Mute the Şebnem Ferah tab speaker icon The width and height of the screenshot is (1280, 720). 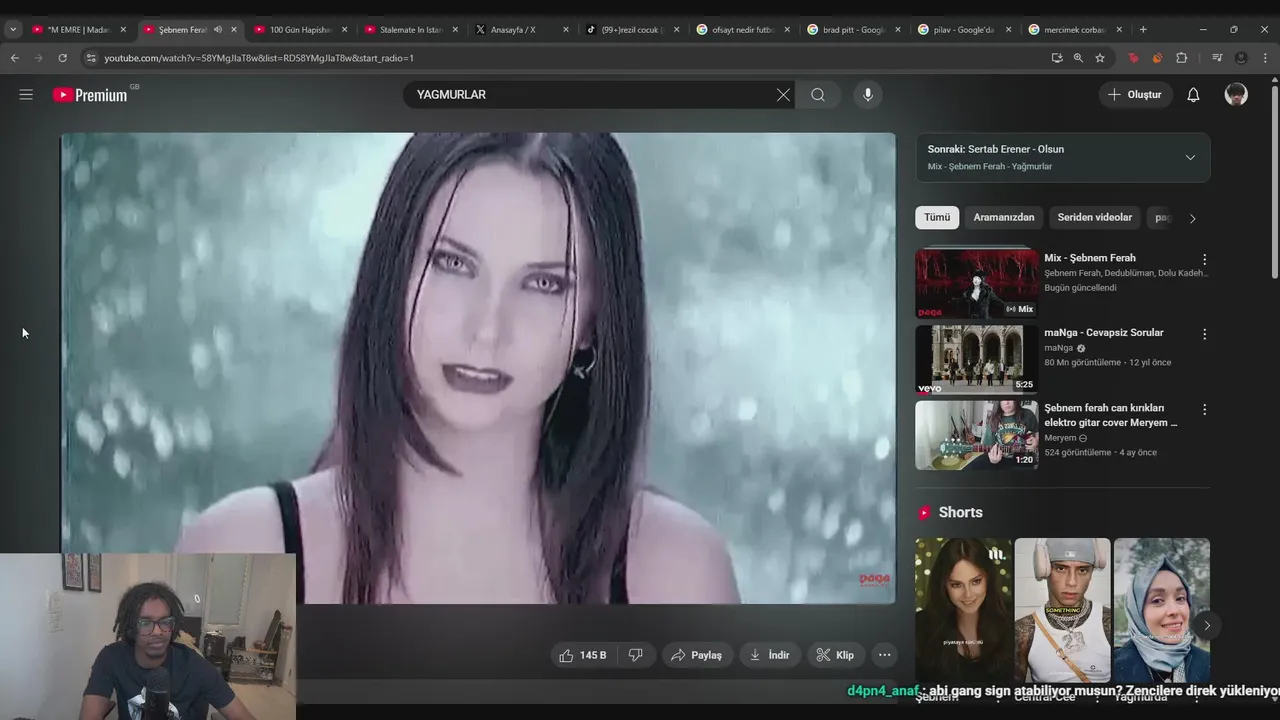pyautogui.click(x=218, y=30)
